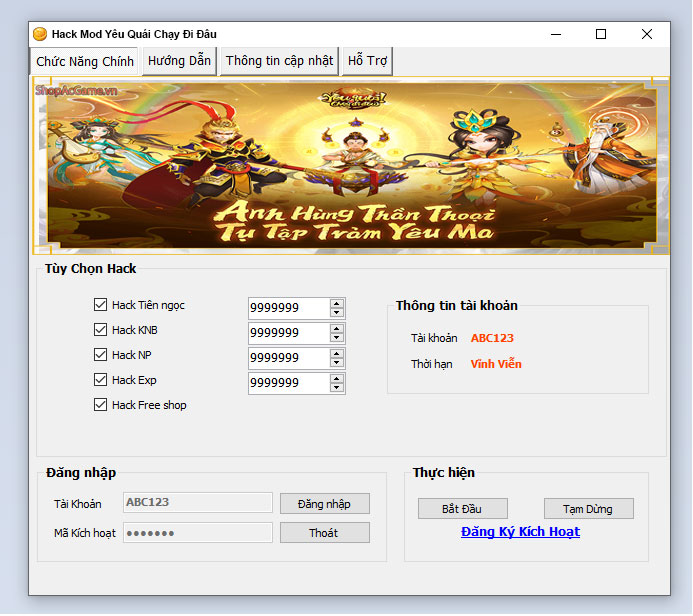Focus the Mã Kích hoạt input field
Viewport: 693px width, 616px height.
[197, 533]
